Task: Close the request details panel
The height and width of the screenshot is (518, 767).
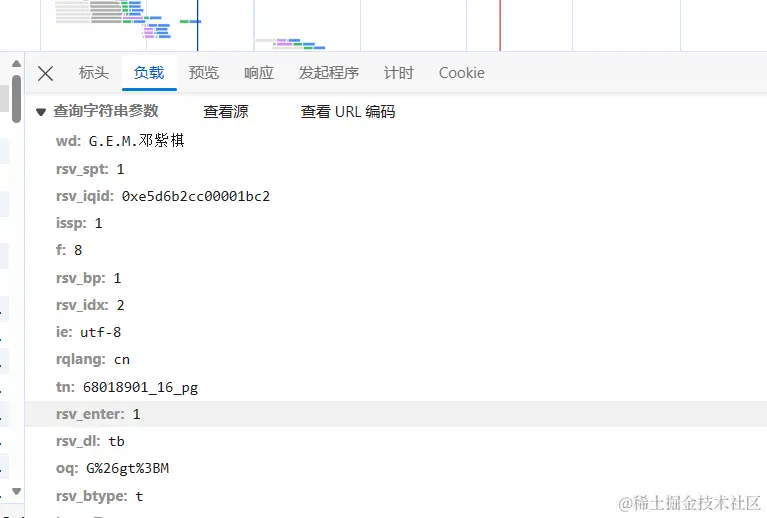Action: 45,73
